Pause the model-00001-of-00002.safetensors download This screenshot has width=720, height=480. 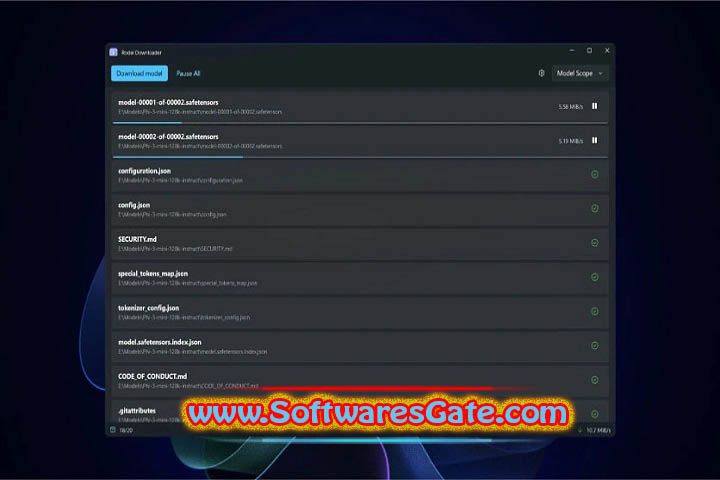[595, 106]
